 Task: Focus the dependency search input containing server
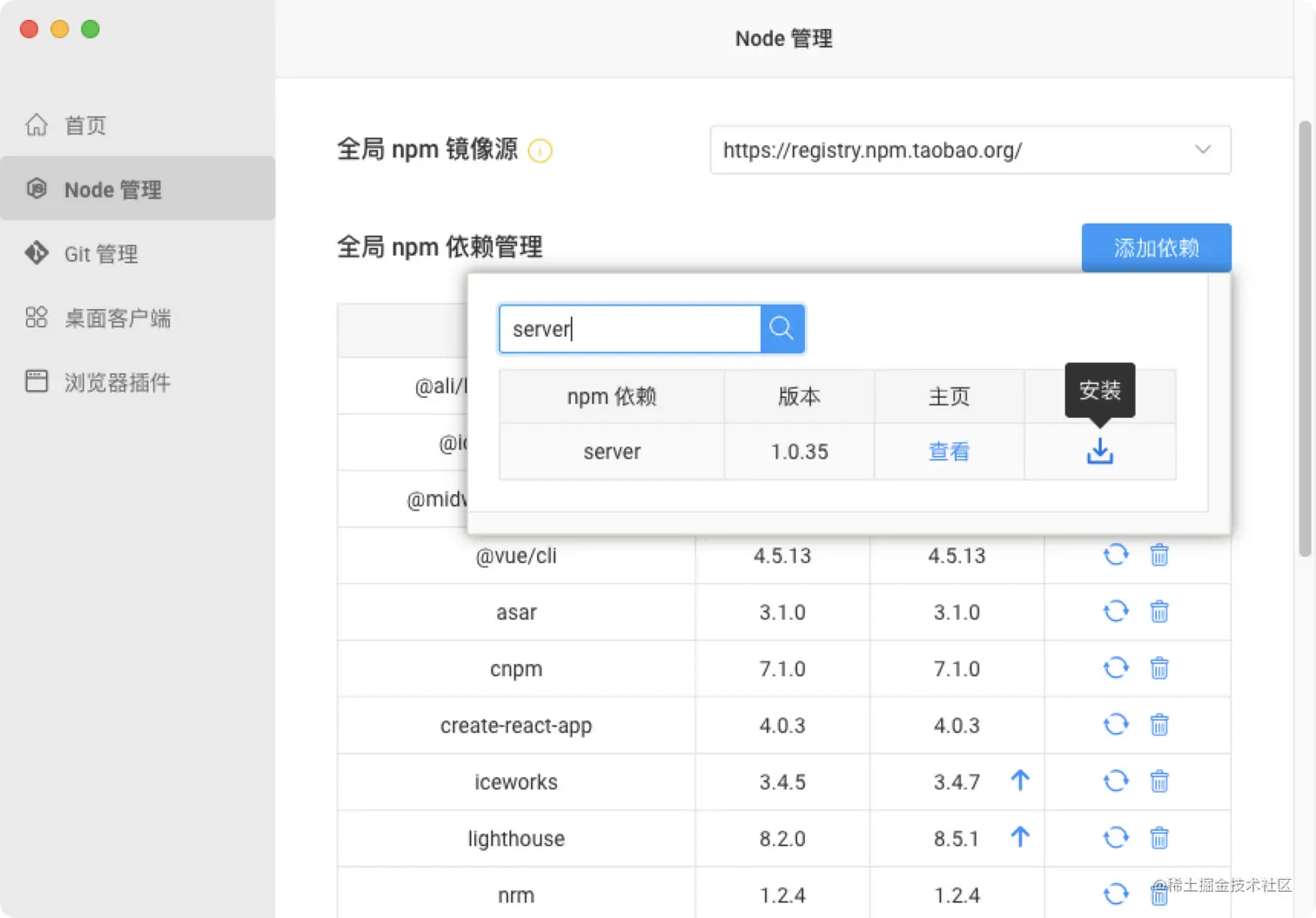coord(630,329)
